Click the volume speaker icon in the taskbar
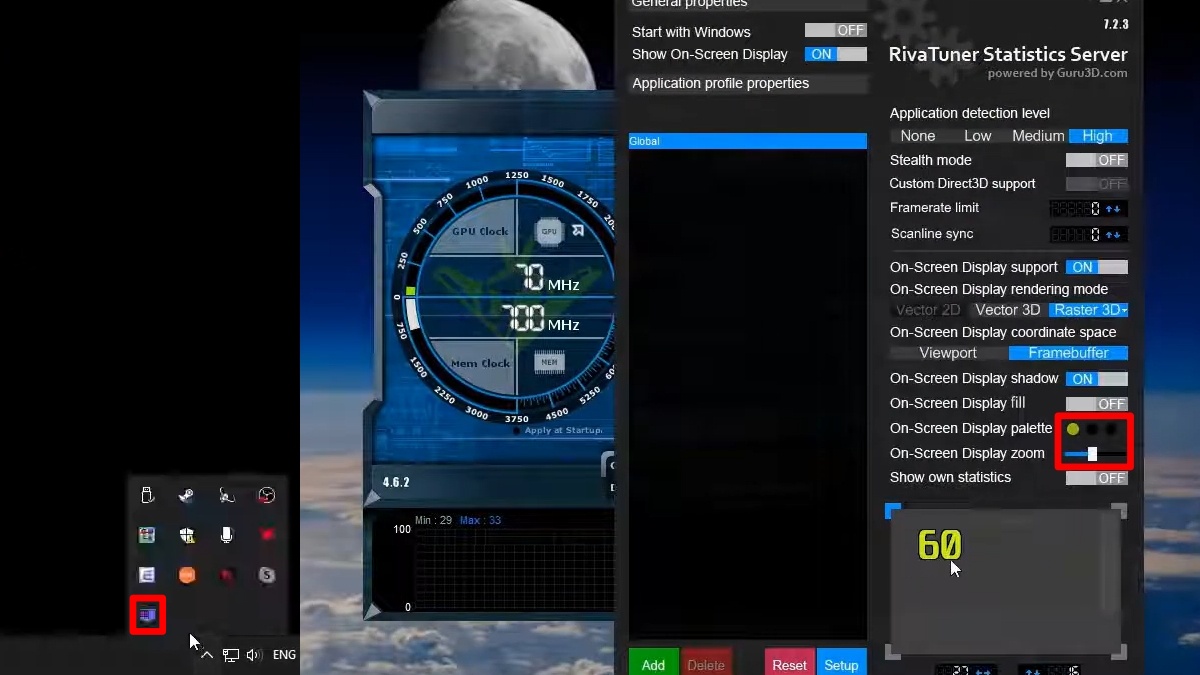Viewport: 1200px width, 675px height. [253, 655]
